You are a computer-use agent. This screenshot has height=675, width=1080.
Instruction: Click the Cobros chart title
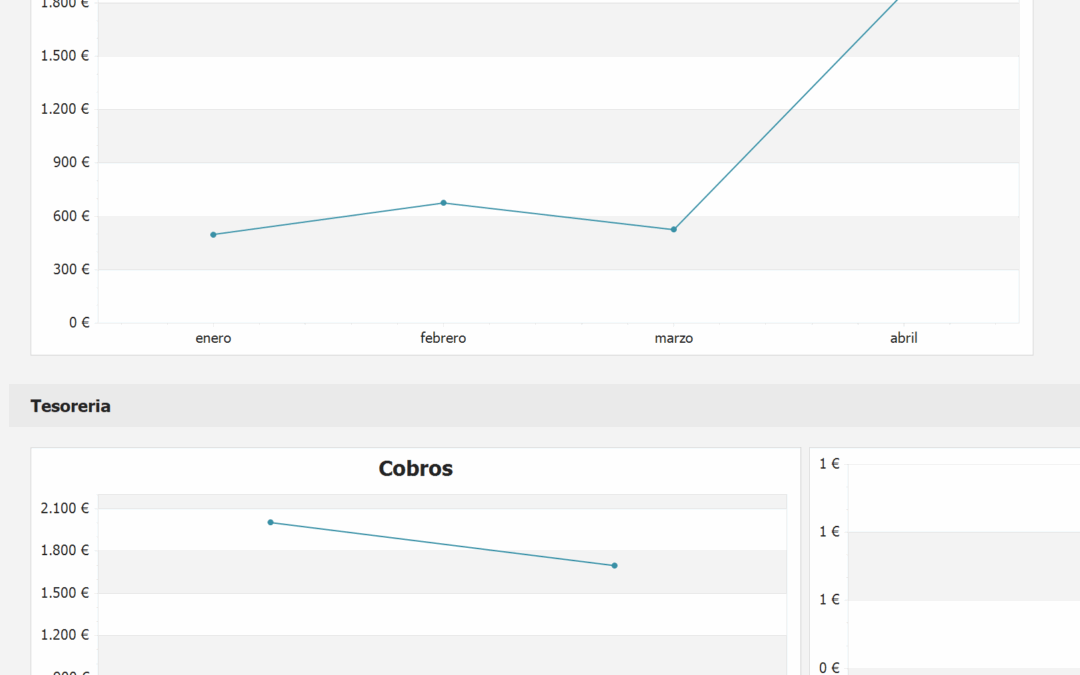tap(415, 468)
